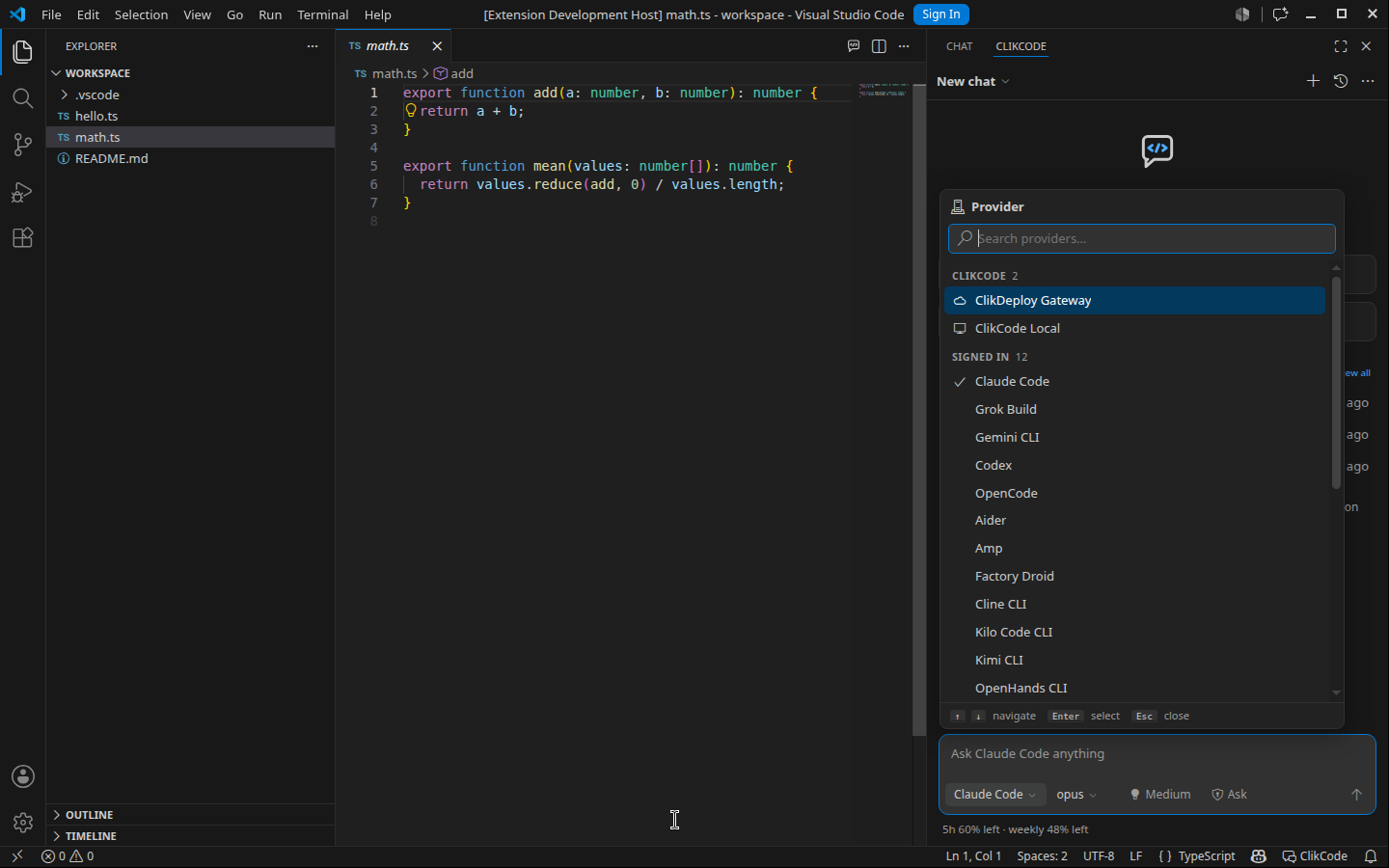Viewport: 1389px width, 868px height.
Task: Toggle the Ask mode shield button
Action: click(x=1230, y=795)
